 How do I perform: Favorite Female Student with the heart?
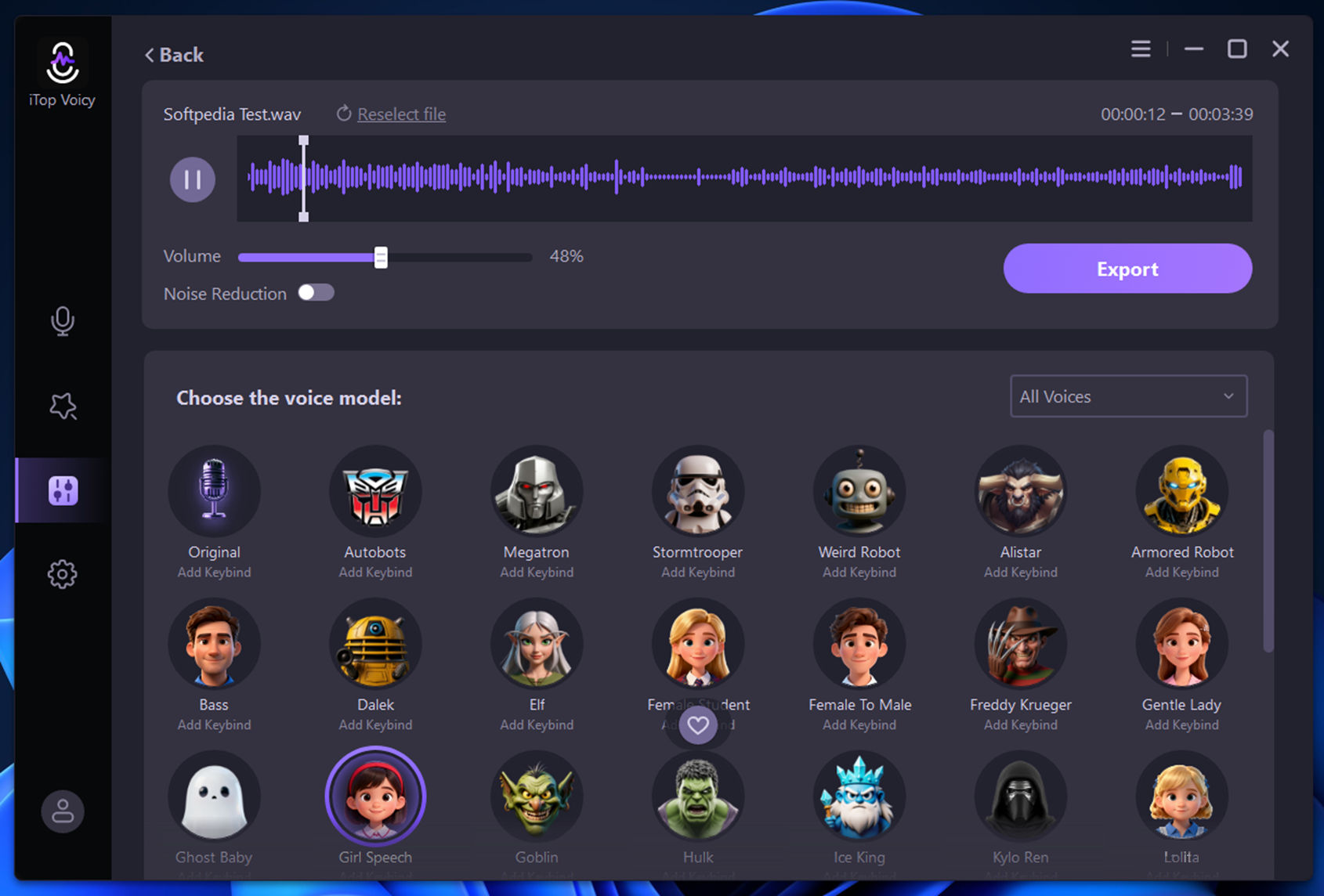(698, 725)
